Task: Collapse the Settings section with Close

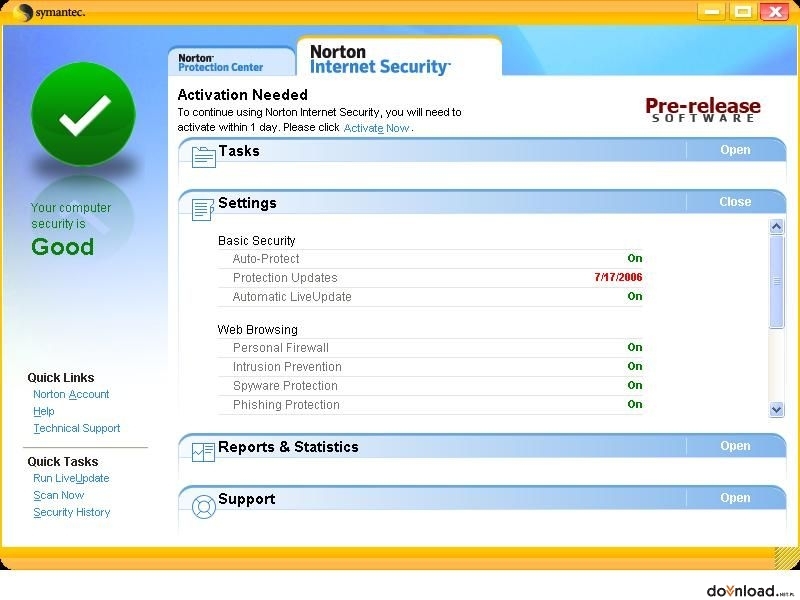Action: [x=735, y=202]
